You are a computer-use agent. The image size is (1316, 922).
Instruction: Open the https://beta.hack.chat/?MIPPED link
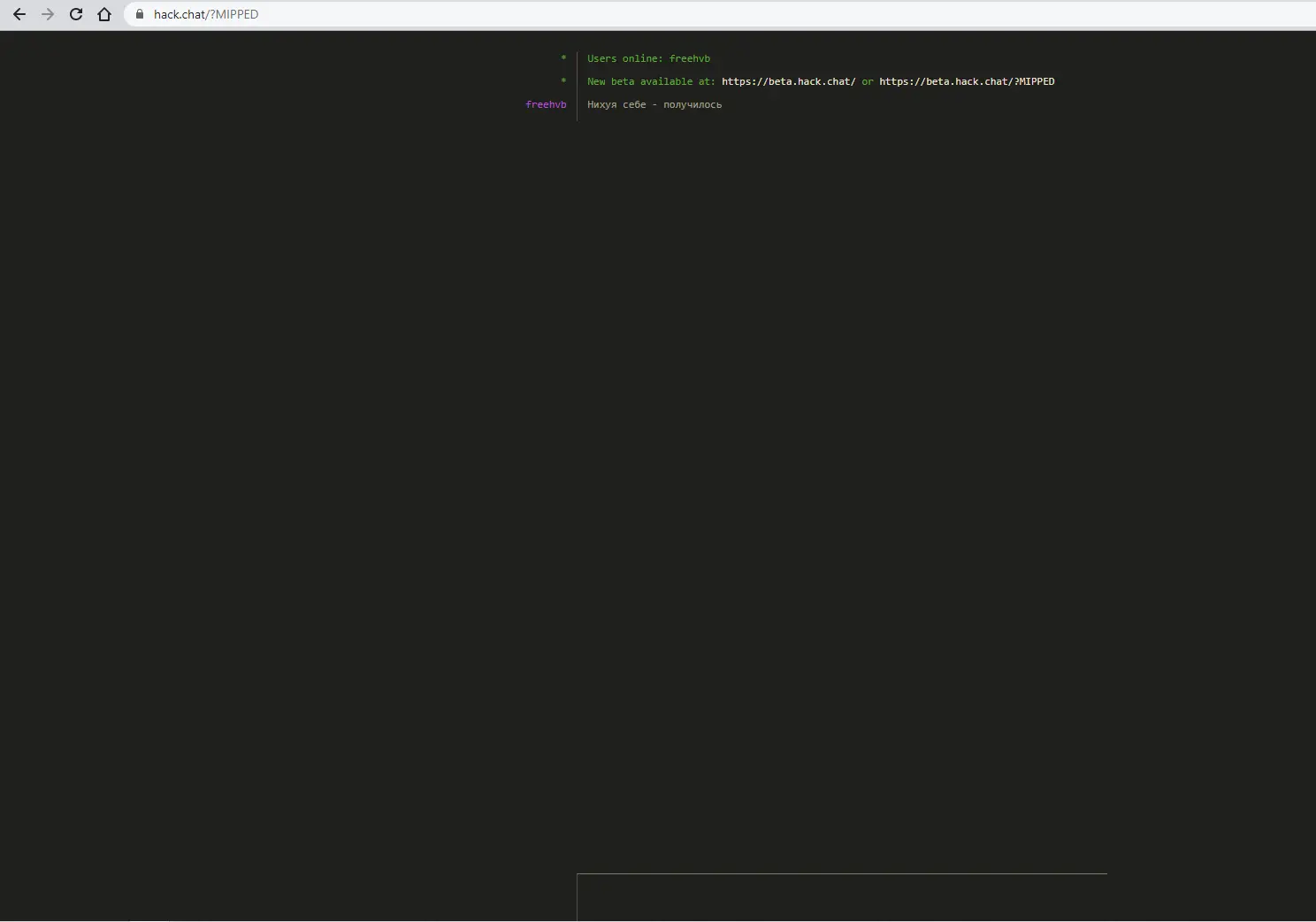(x=967, y=81)
